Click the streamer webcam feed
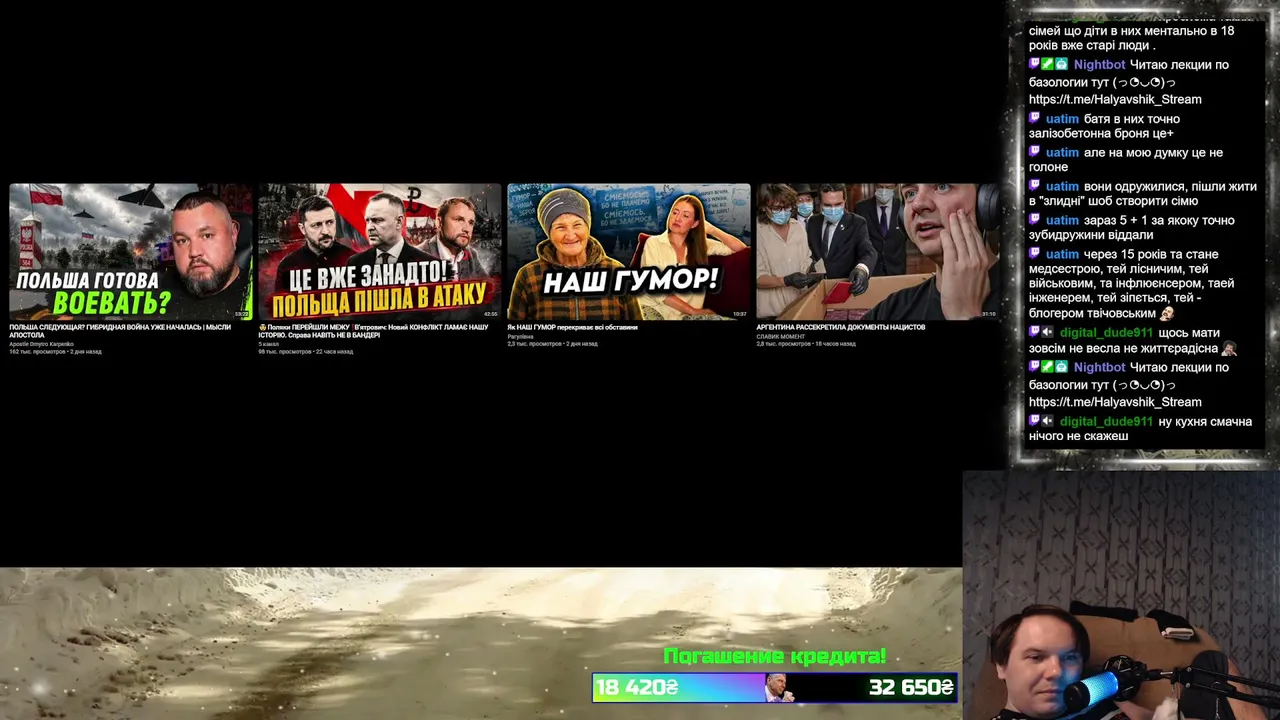The height and width of the screenshot is (720, 1280). (1121, 596)
